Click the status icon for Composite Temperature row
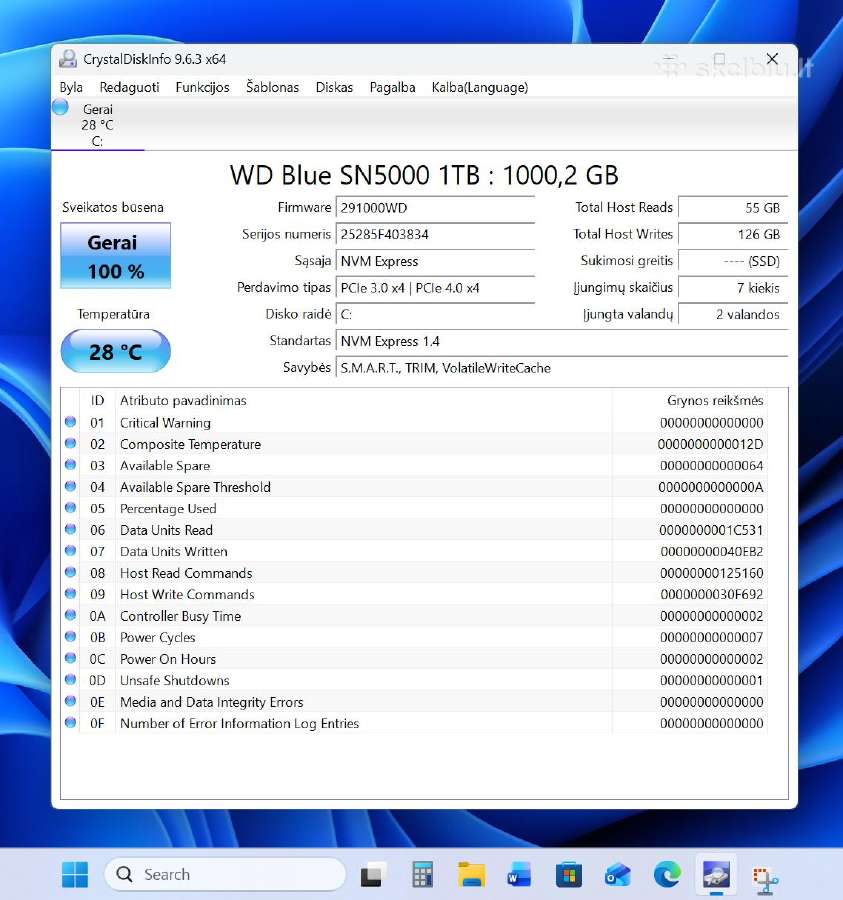 pyautogui.click(x=71, y=443)
